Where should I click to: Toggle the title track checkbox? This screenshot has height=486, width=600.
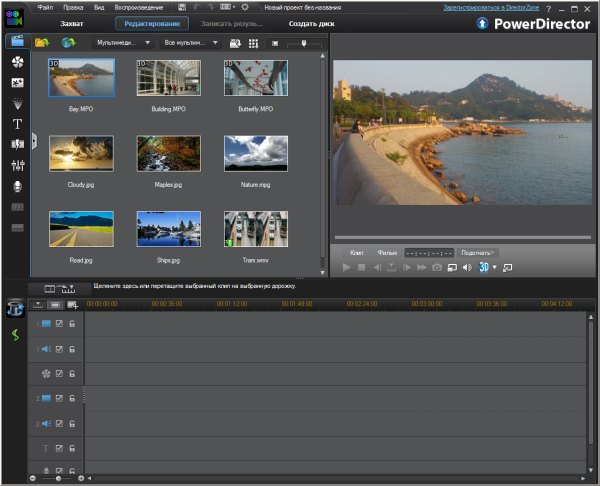[59, 448]
